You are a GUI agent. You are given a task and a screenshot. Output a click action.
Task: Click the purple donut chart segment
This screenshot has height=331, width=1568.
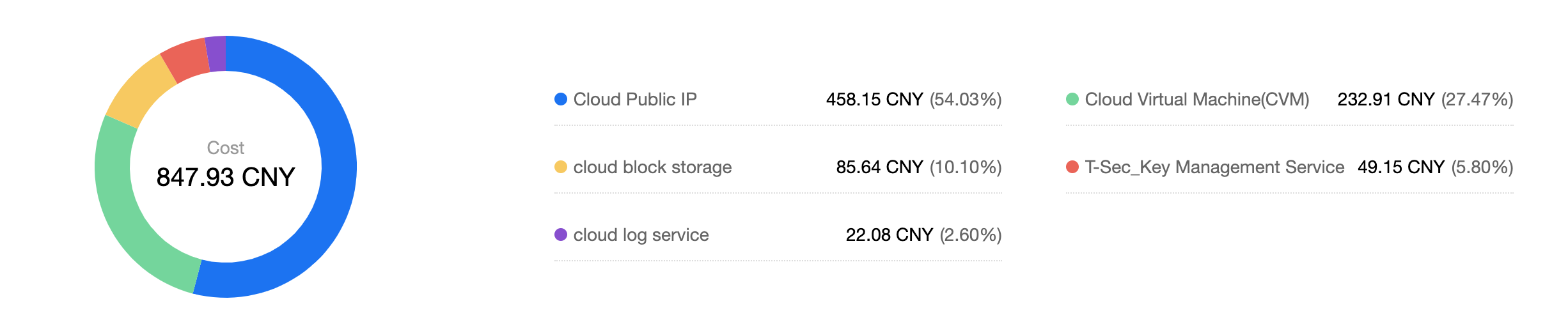point(216,54)
